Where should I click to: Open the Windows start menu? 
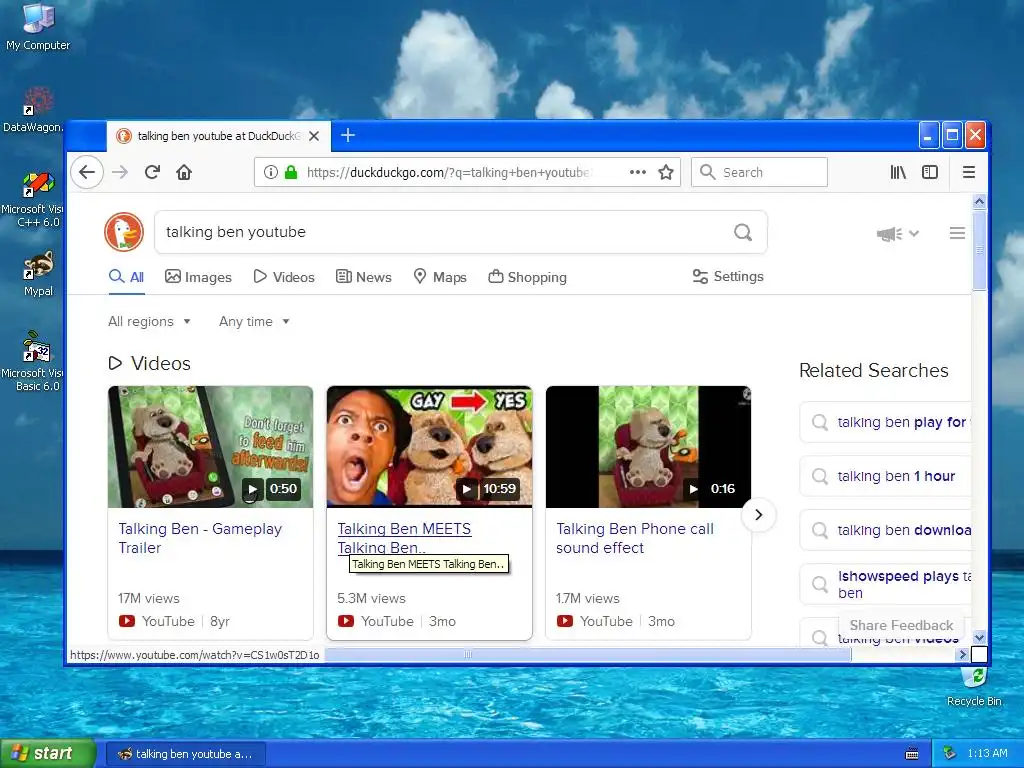[48, 754]
